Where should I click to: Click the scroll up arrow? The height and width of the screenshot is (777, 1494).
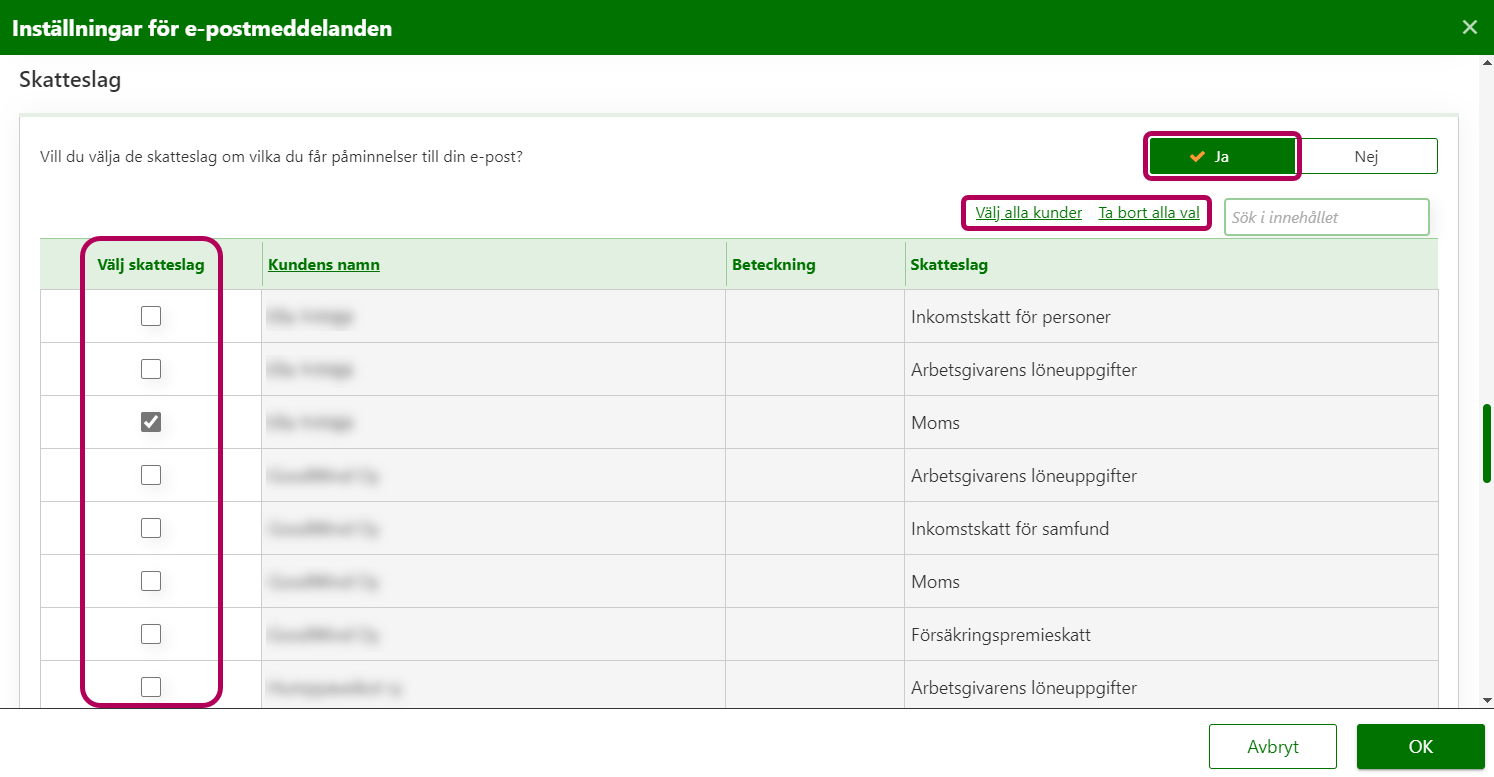(x=1486, y=62)
